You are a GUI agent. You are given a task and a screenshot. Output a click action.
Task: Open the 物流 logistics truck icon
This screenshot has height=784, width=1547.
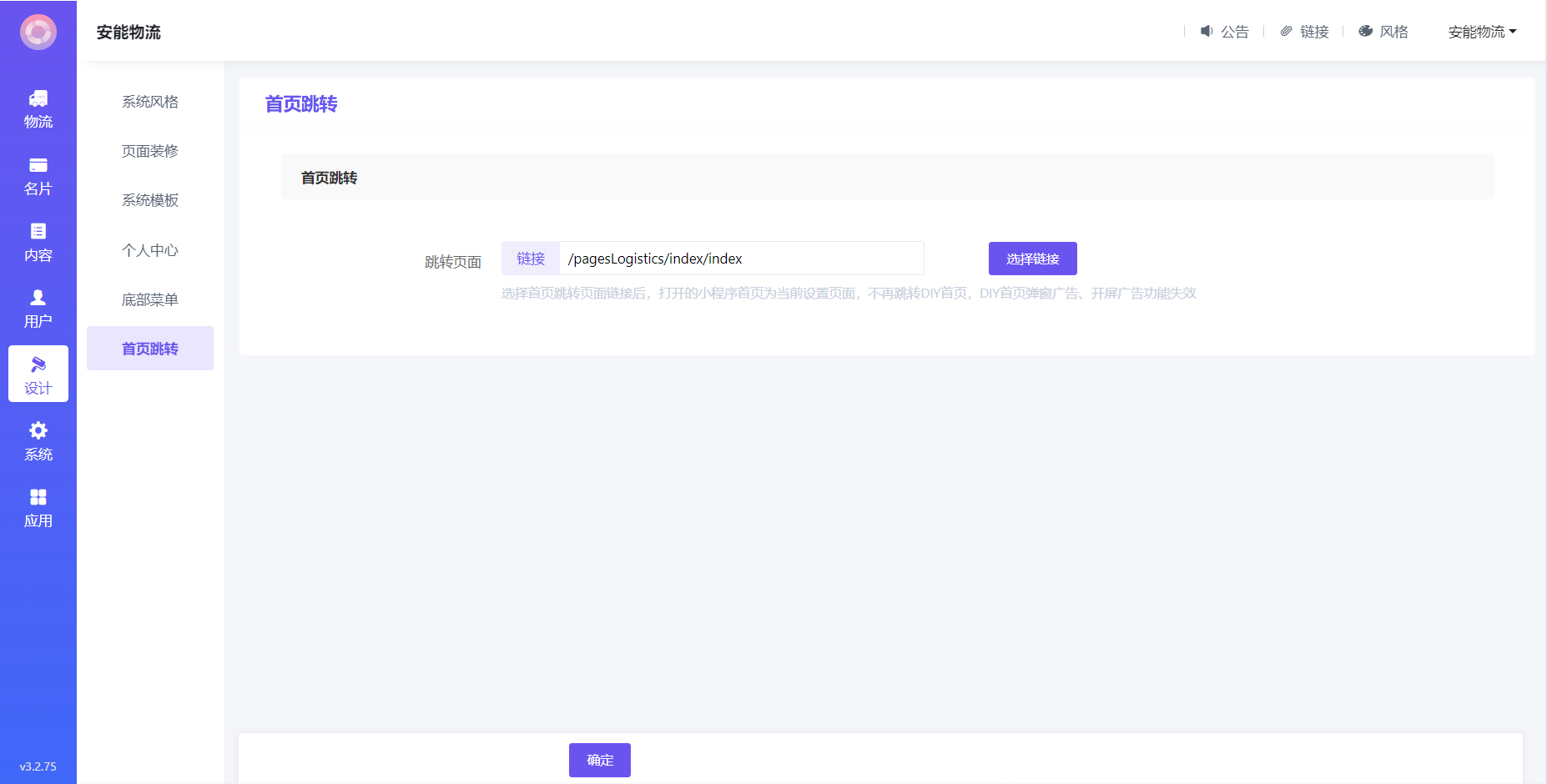pyautogui.click(x=38, y=98)
